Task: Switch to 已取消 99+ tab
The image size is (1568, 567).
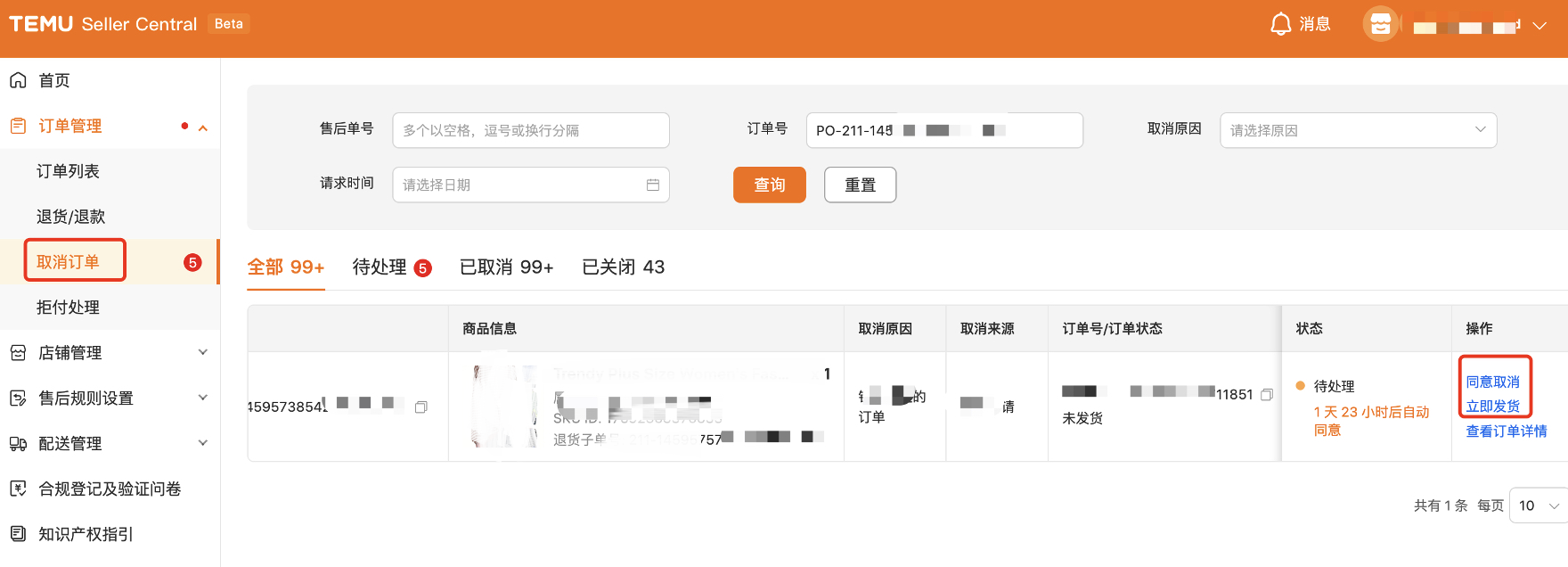Action: click(507, 267)
